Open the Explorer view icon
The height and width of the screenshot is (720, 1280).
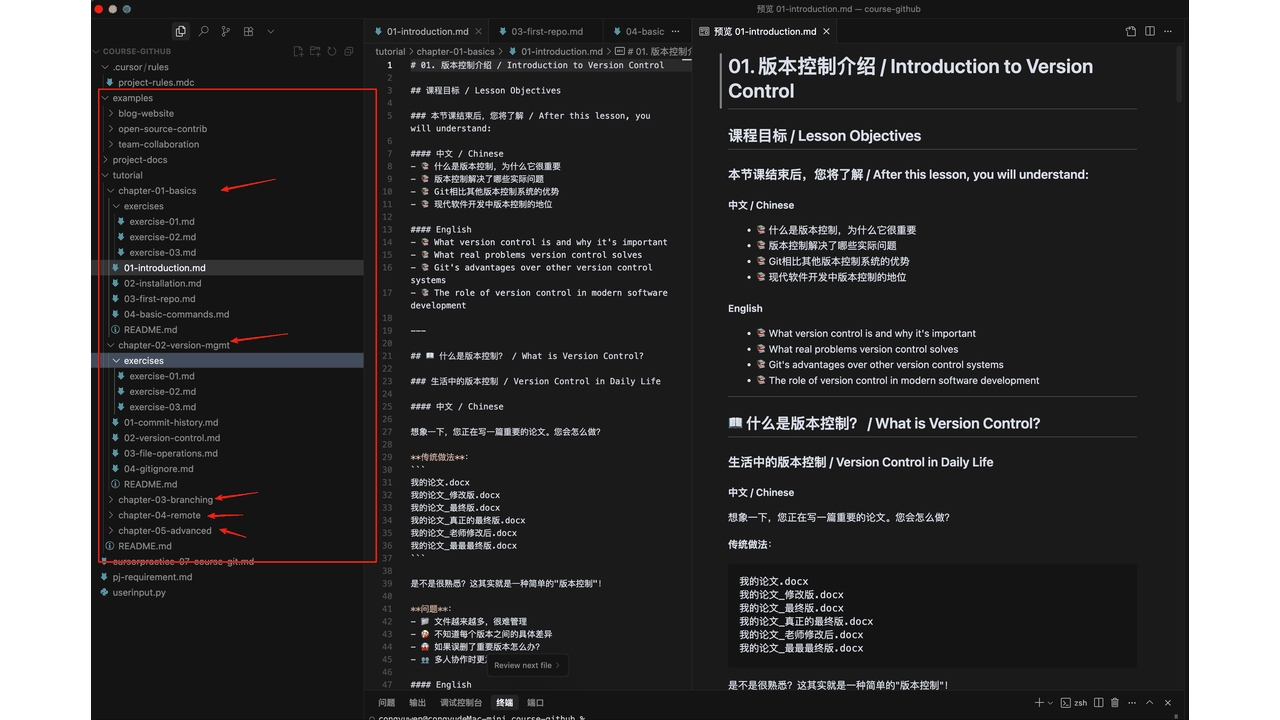click(180, 32)
